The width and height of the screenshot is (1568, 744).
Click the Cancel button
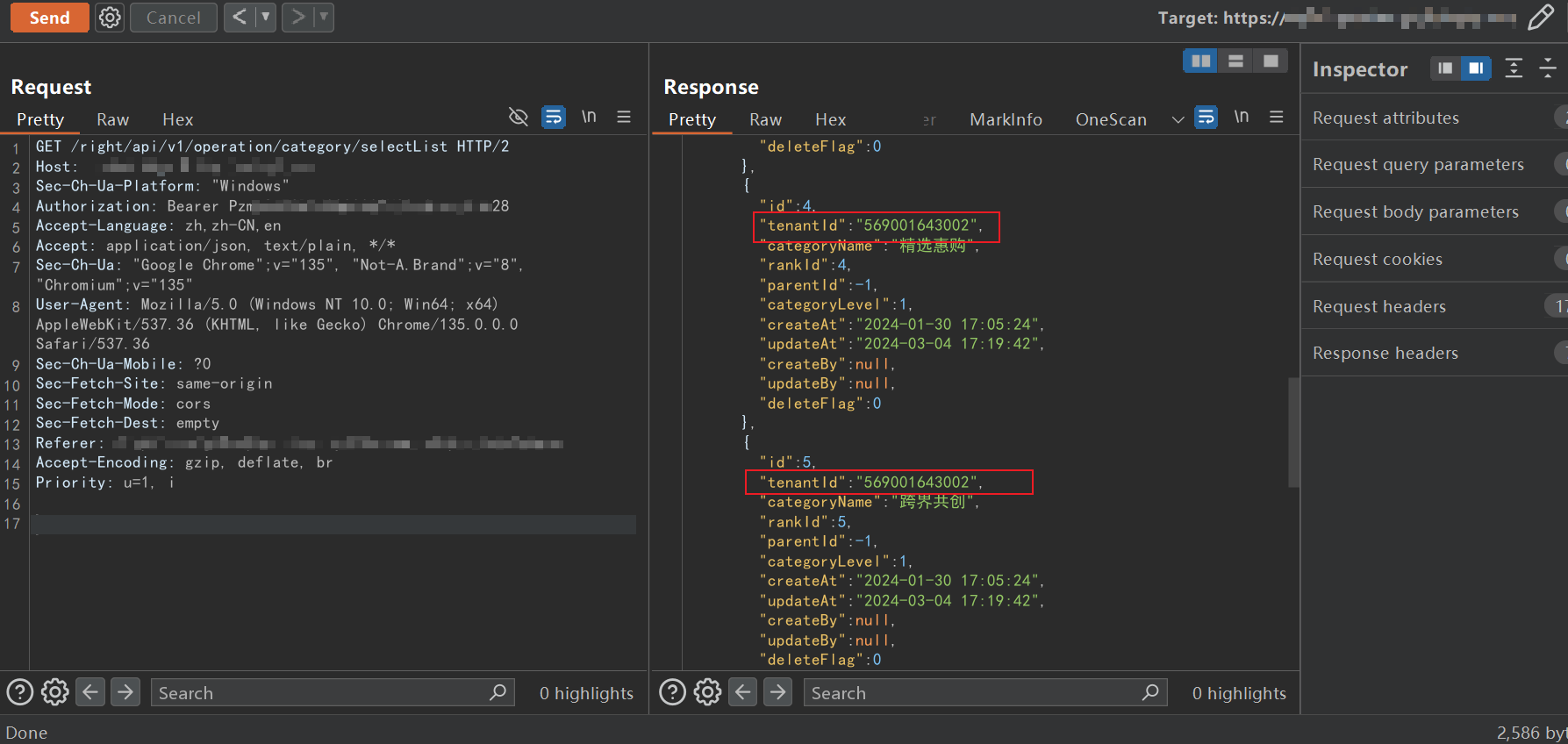pos(174,18)
